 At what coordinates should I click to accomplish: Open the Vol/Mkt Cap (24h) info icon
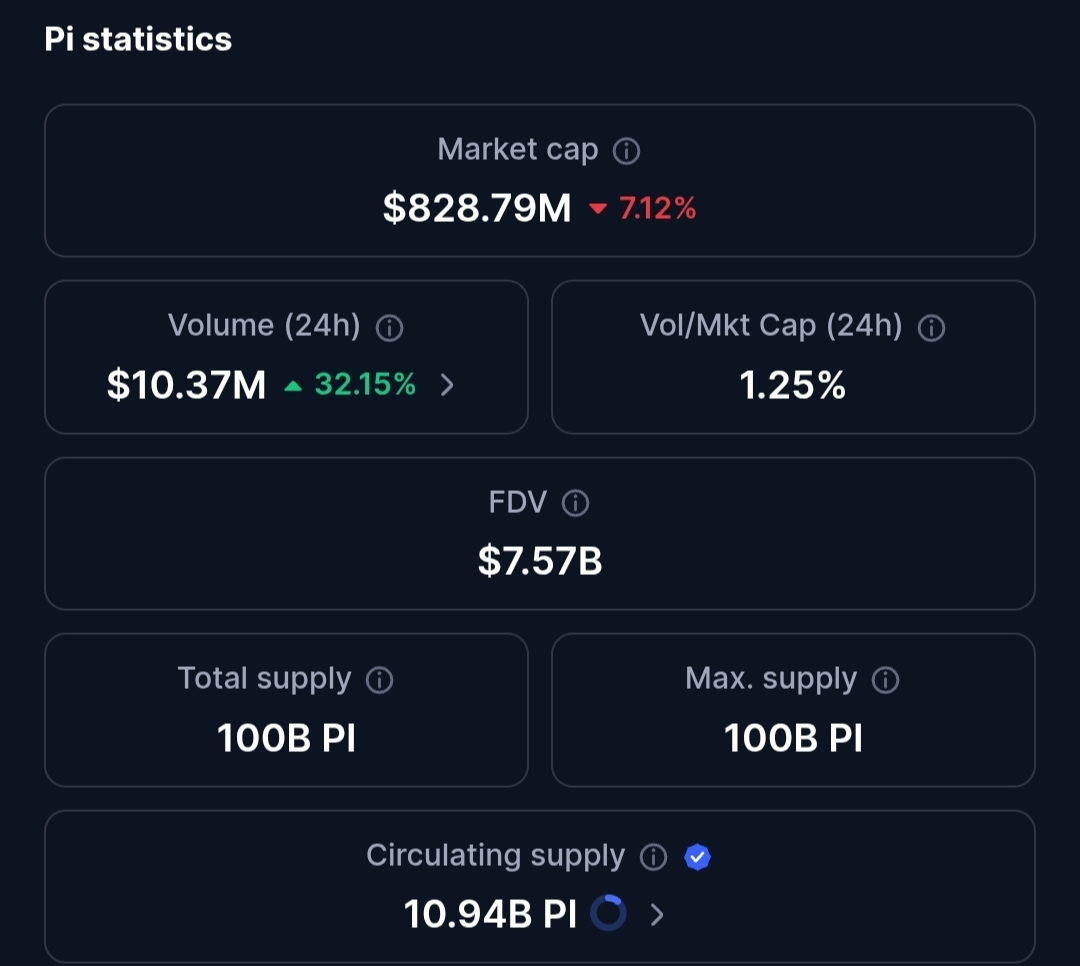tap(931, 327)
